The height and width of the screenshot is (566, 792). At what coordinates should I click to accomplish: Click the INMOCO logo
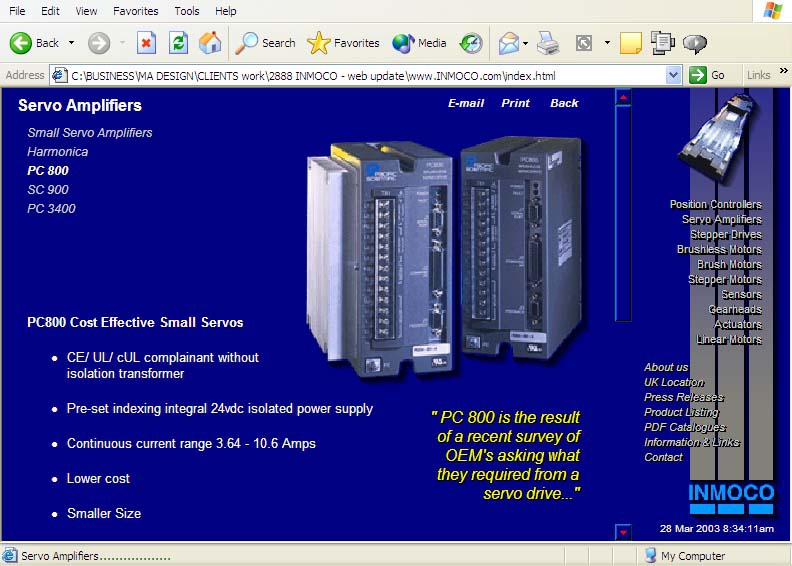[x=731, y=499]
